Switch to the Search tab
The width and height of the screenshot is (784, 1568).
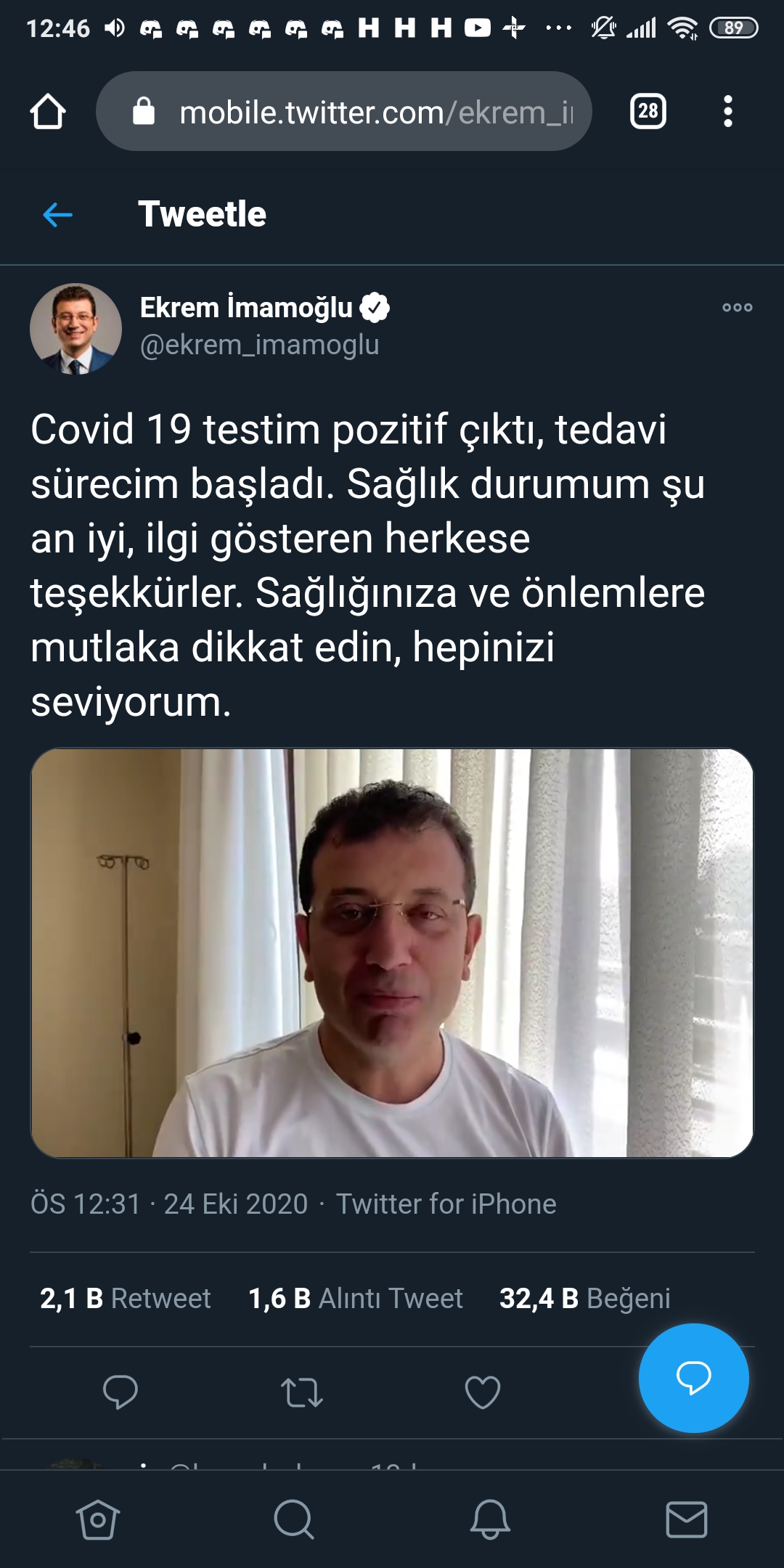coord(294,1519)
